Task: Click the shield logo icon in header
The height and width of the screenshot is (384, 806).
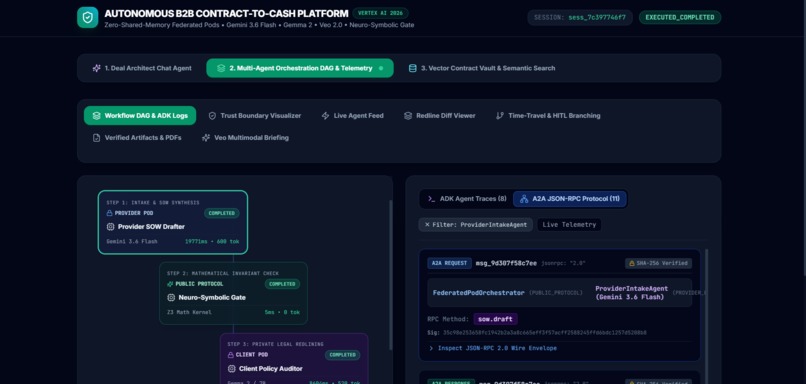Action: pos(87,17)
